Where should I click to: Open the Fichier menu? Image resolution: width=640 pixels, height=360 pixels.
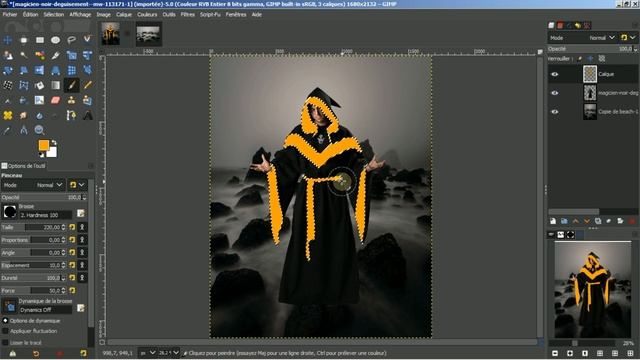click(x=10, y=14)
